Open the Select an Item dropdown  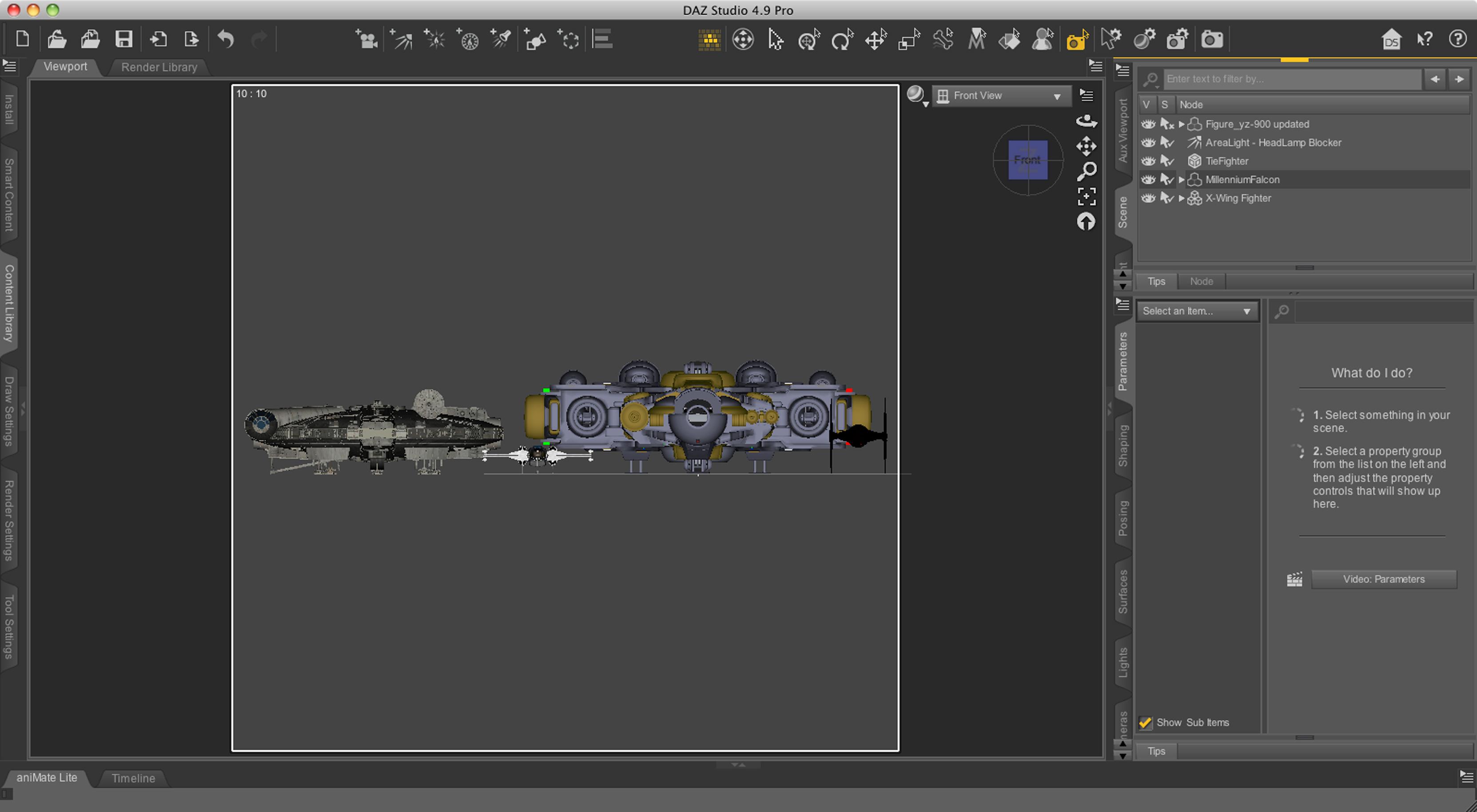tap(1196, 311)
